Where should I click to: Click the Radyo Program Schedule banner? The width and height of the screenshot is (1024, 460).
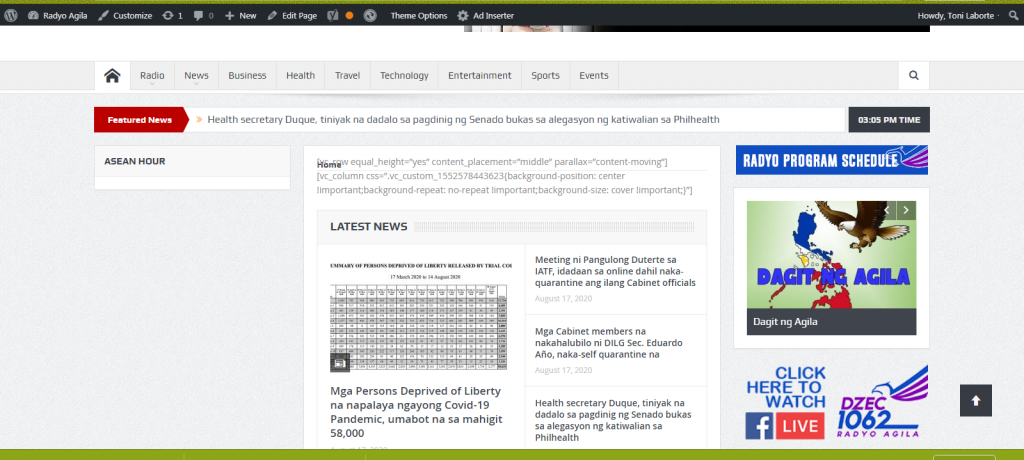pyautogui.click(x=831, y=160)
